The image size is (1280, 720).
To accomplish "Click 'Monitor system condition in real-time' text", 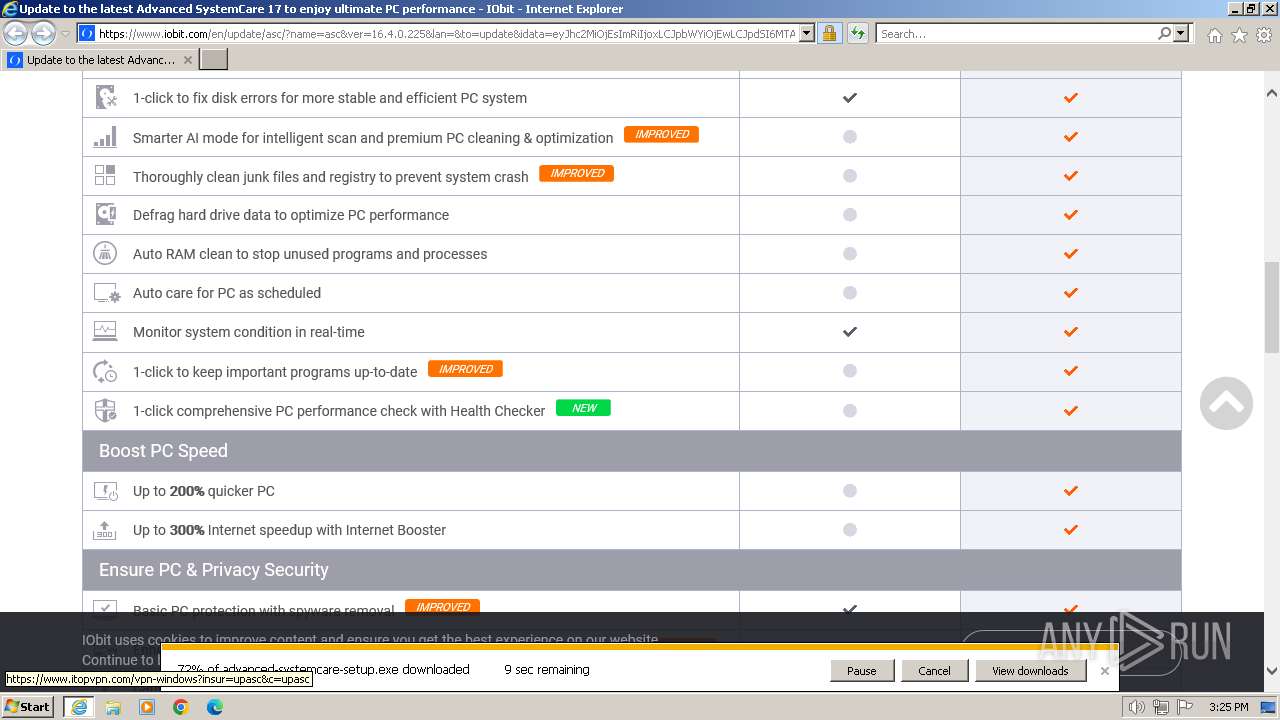I will coord(249,332).
